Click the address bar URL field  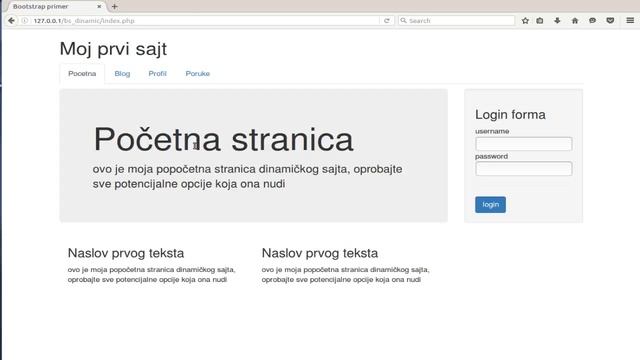(205, 20)
